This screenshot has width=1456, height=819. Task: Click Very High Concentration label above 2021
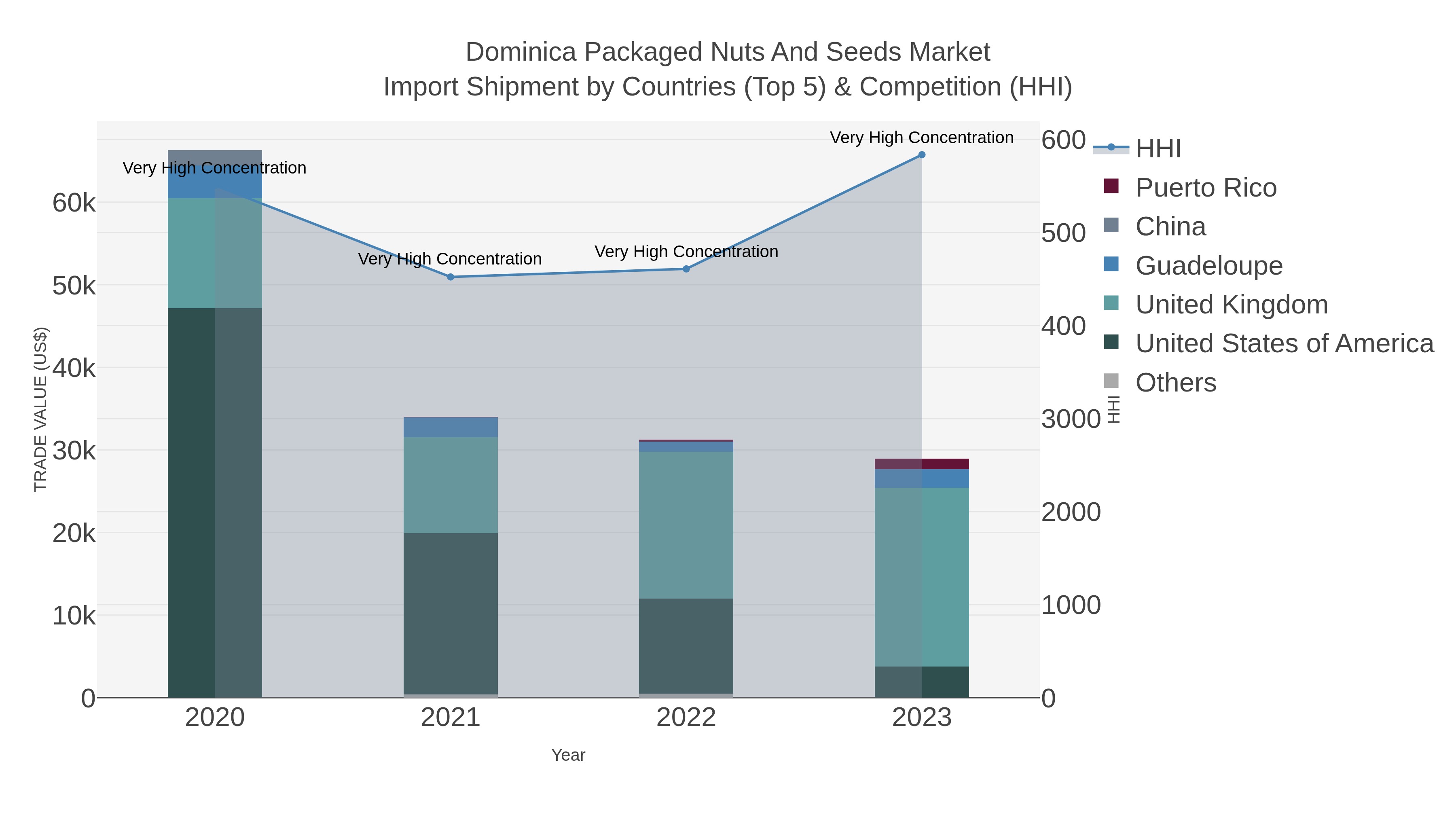coord(450,259)
